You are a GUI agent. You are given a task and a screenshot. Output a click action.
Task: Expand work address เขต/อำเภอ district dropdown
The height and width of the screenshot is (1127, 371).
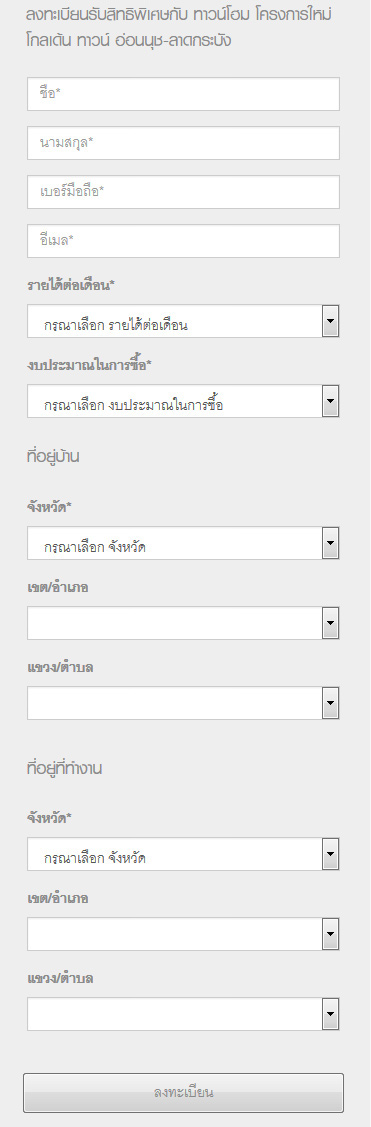click(183, 934)
